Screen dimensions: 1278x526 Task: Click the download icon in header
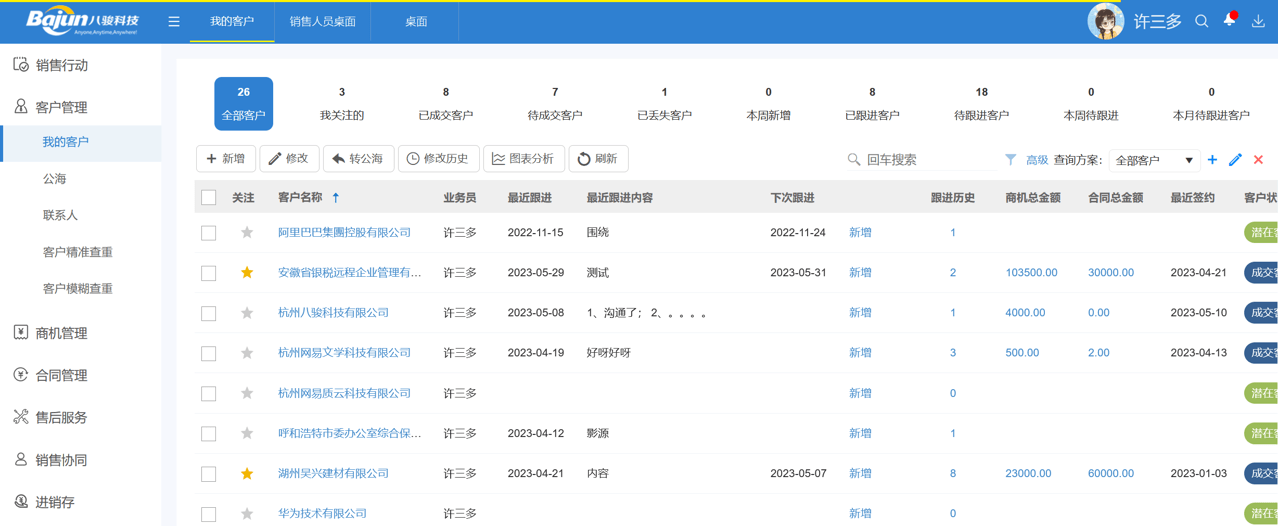(1258, 21)
